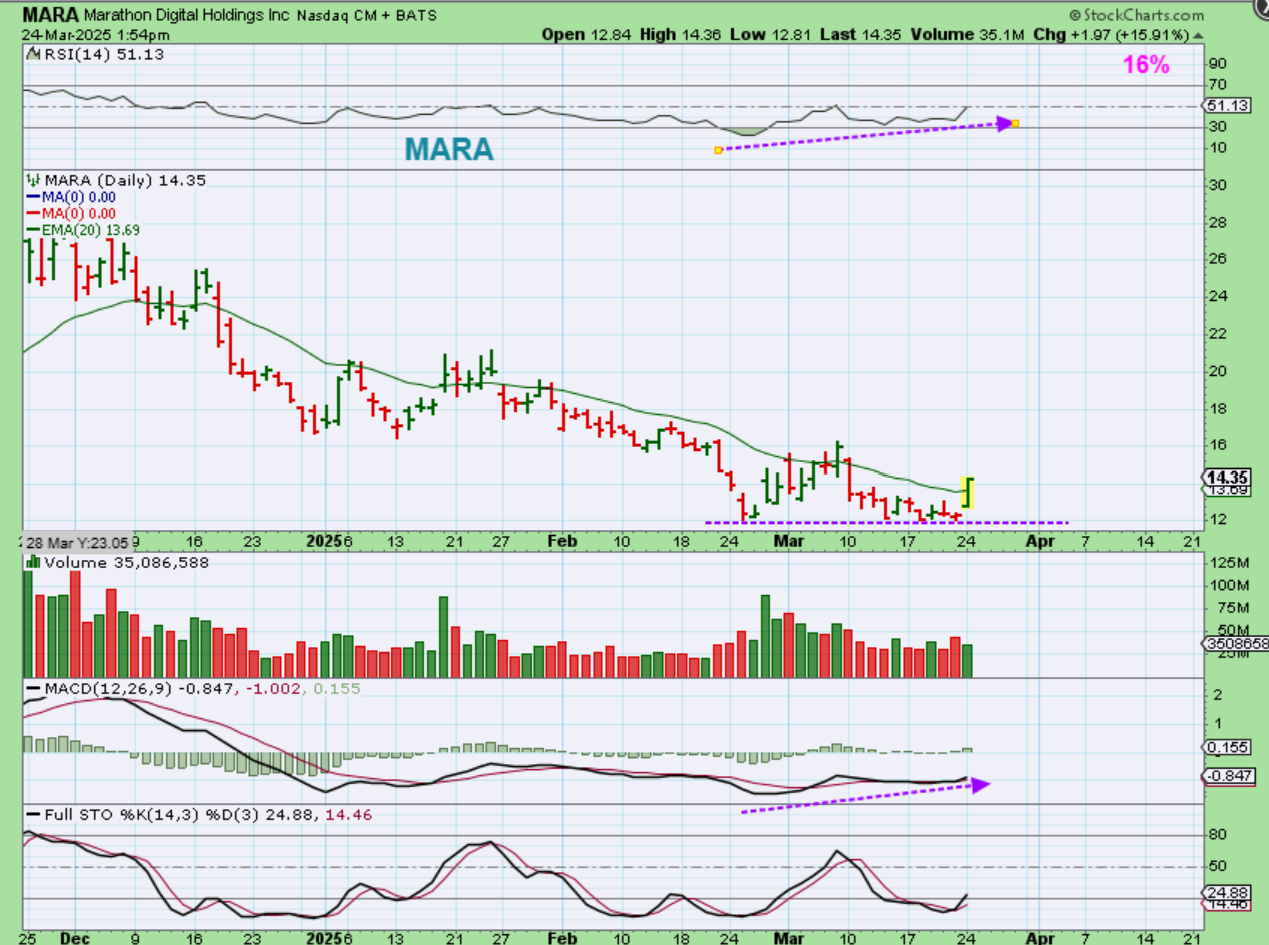Click the tallest red volume bar in late November
The width and height of the screenshot is (1269, 945).
point(75,624)
